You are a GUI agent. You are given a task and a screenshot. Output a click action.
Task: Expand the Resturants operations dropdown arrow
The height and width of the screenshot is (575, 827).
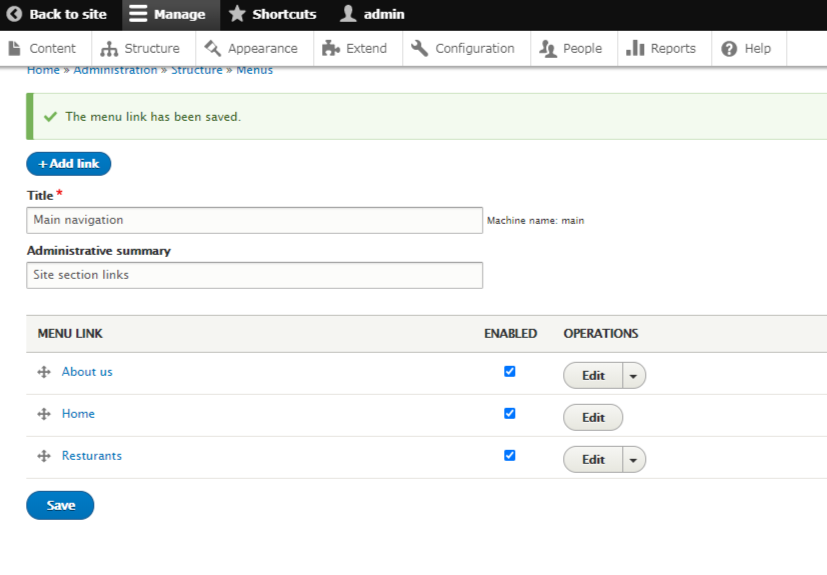click(634, 460)
